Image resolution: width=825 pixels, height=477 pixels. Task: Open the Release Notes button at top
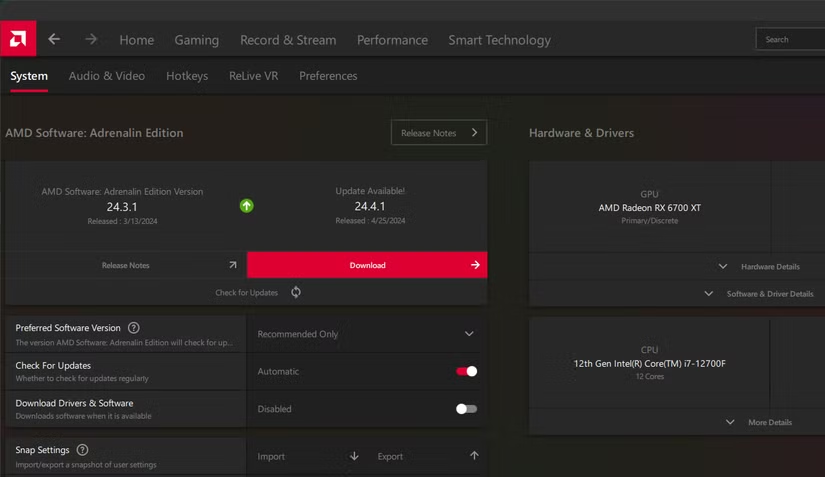click(x=439, y=133)
